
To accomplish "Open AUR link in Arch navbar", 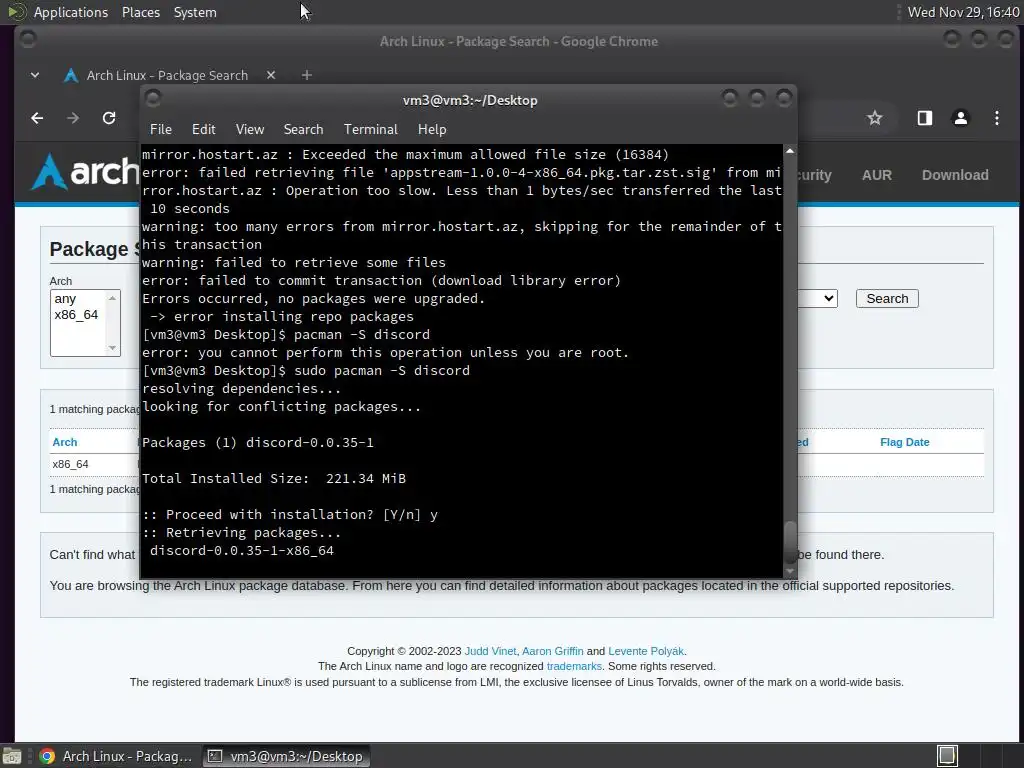I will click(x=876, y=175).
